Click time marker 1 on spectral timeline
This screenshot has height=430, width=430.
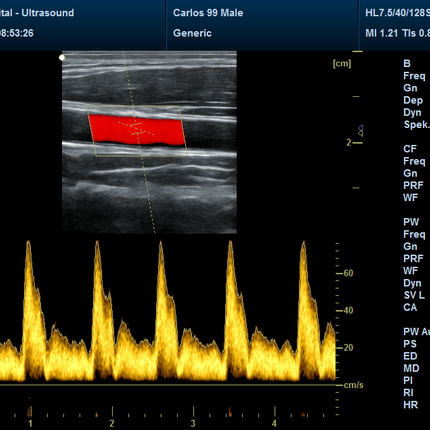(x=30, y=424)
